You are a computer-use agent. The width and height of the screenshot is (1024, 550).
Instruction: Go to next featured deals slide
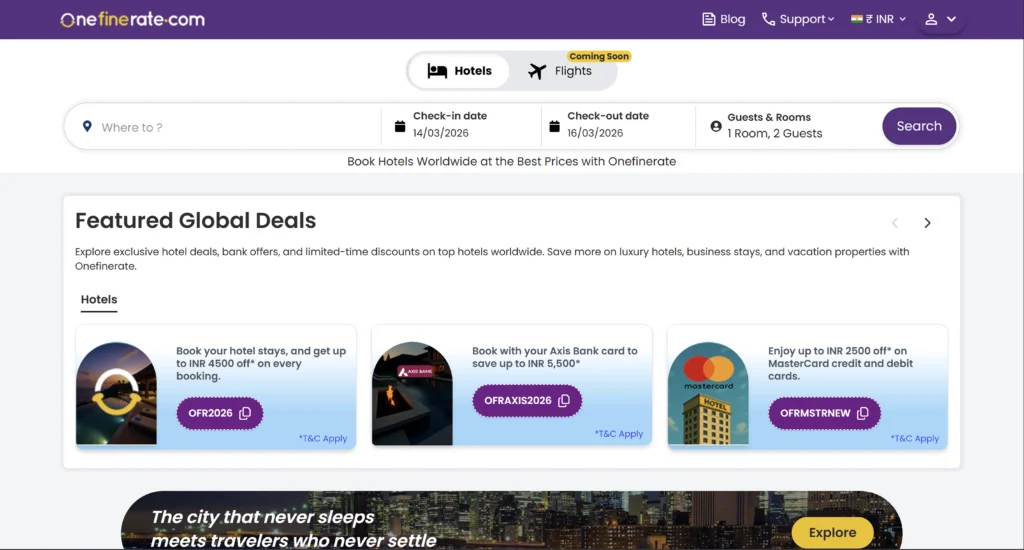[927, 223]
